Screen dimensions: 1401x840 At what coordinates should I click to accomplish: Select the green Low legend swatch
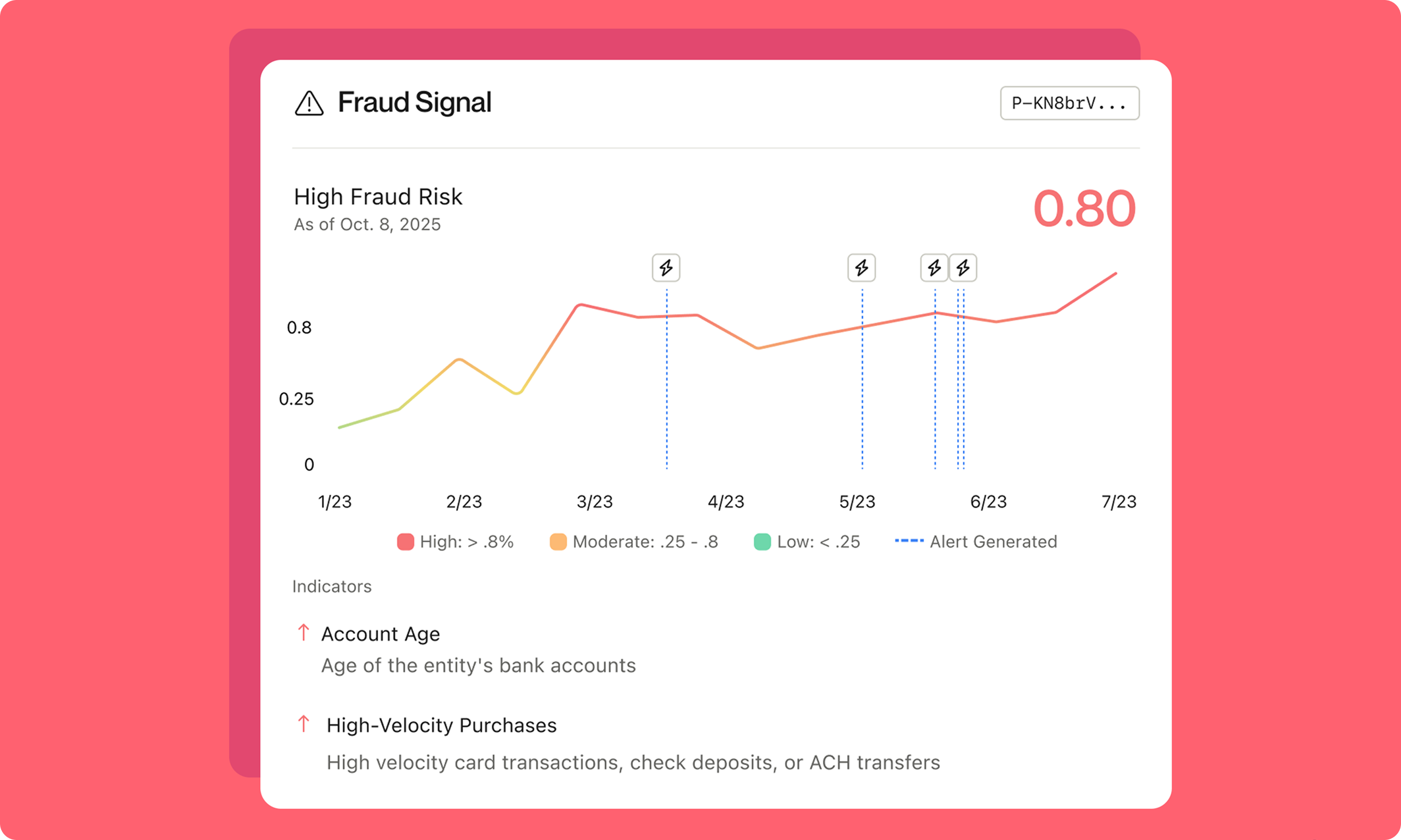click(x=762, y=542)
